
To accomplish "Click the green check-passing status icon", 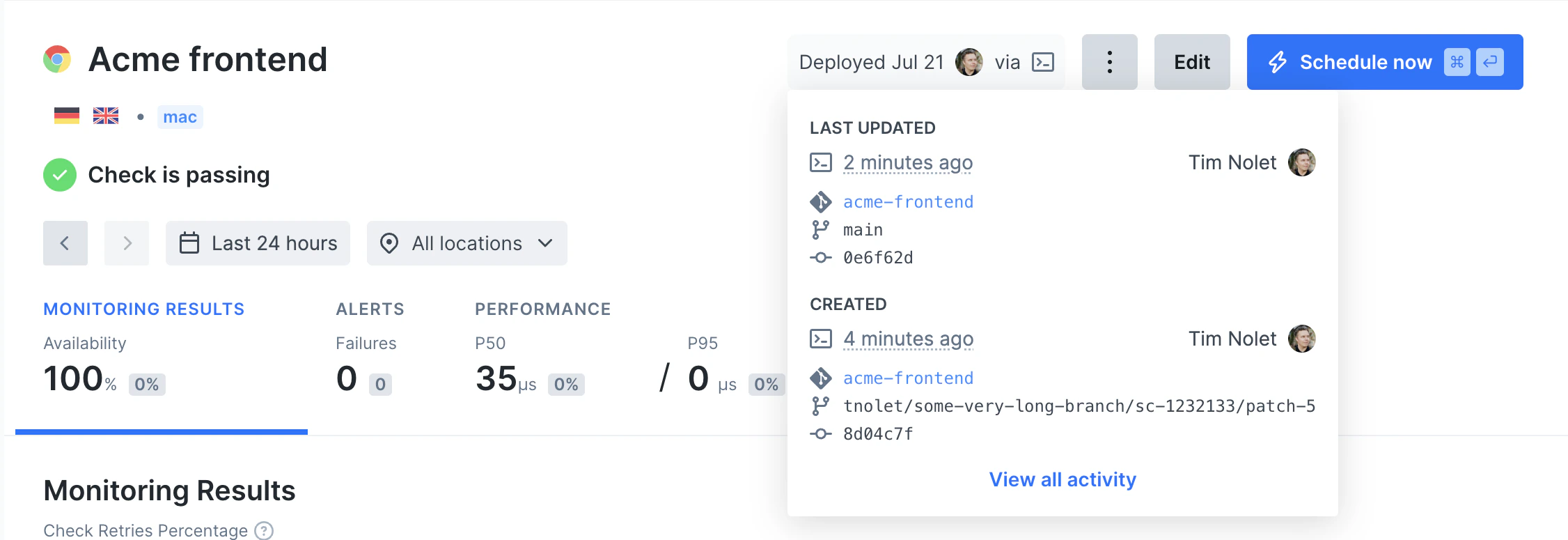I will coord(60,175).
